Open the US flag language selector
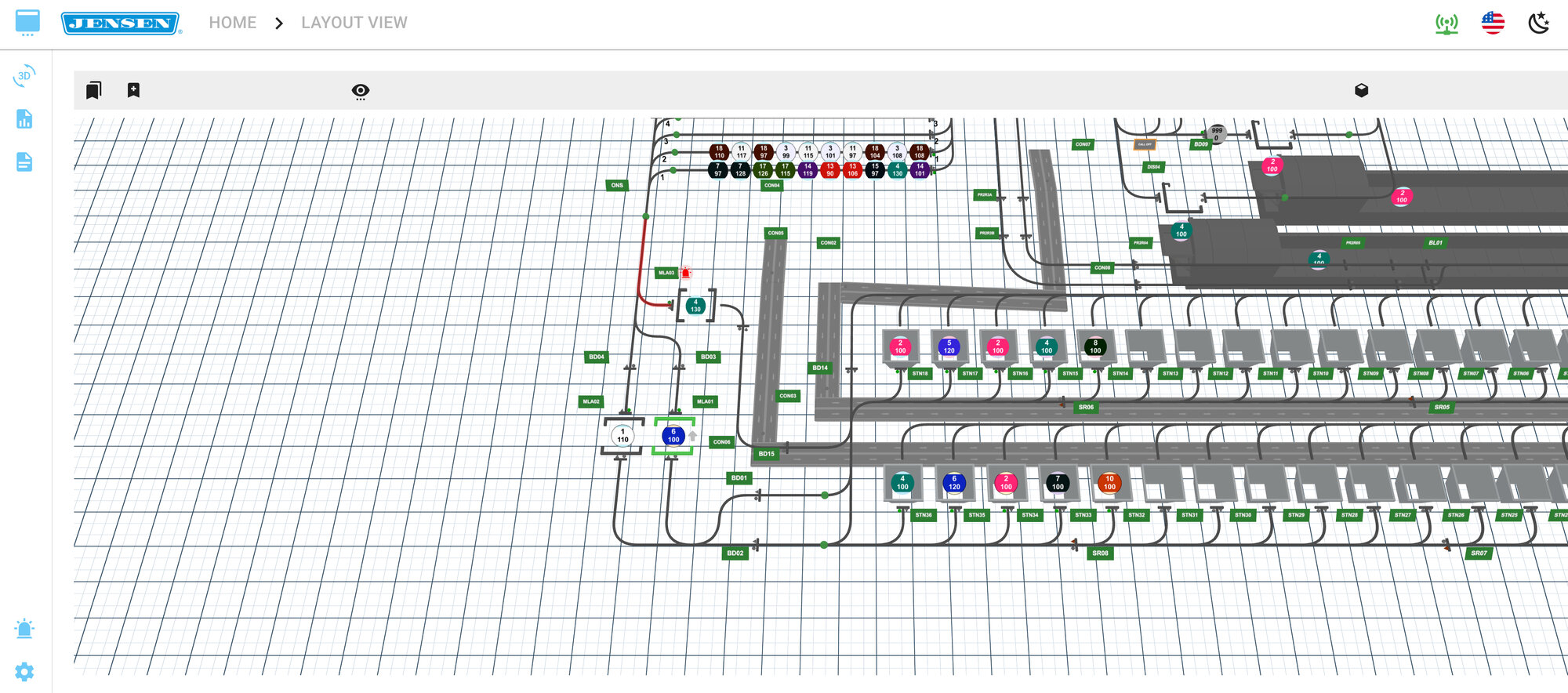1568x693 pixels. coord(1493,24)
